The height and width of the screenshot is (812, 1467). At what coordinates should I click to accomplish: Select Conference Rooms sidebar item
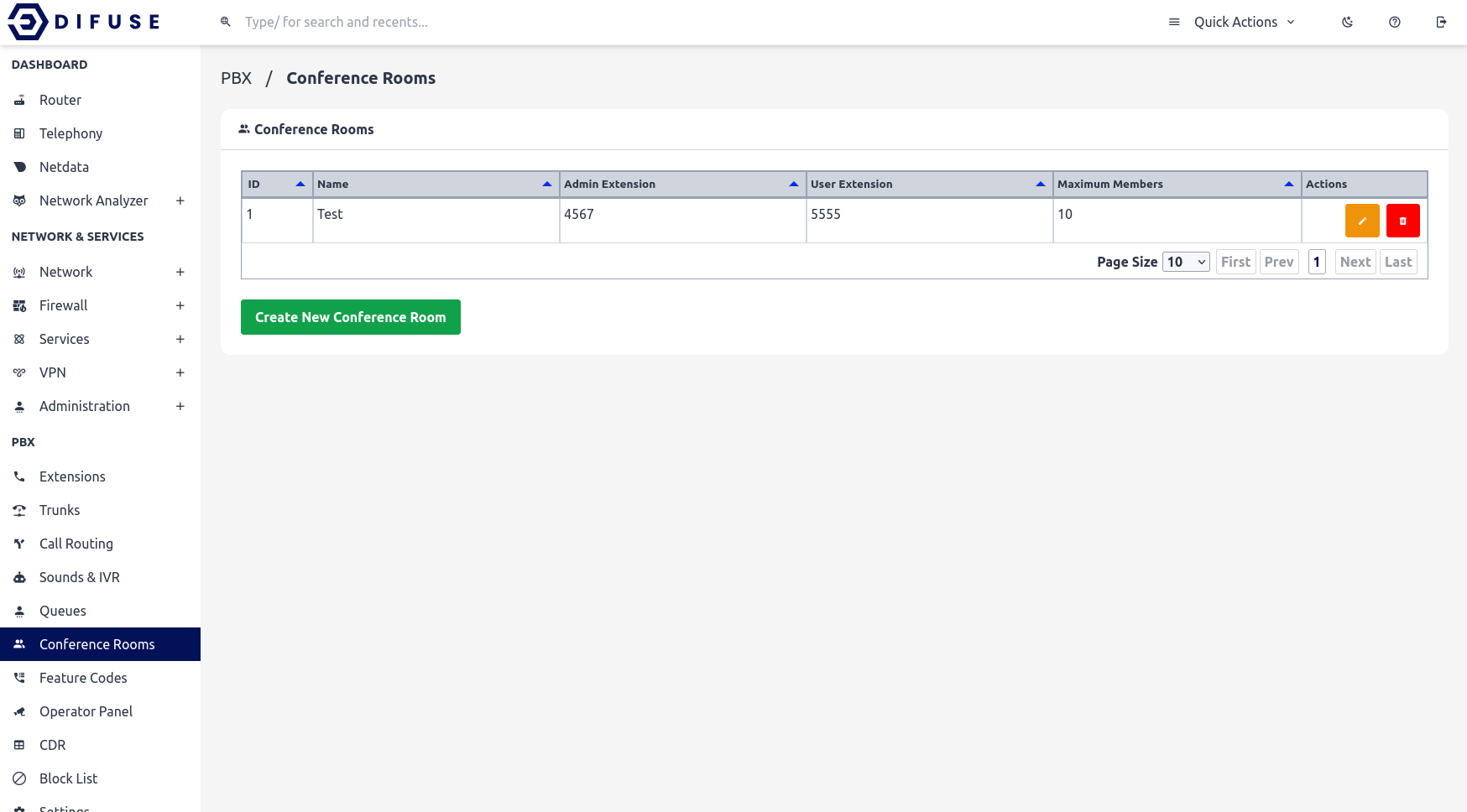[100, 644]
